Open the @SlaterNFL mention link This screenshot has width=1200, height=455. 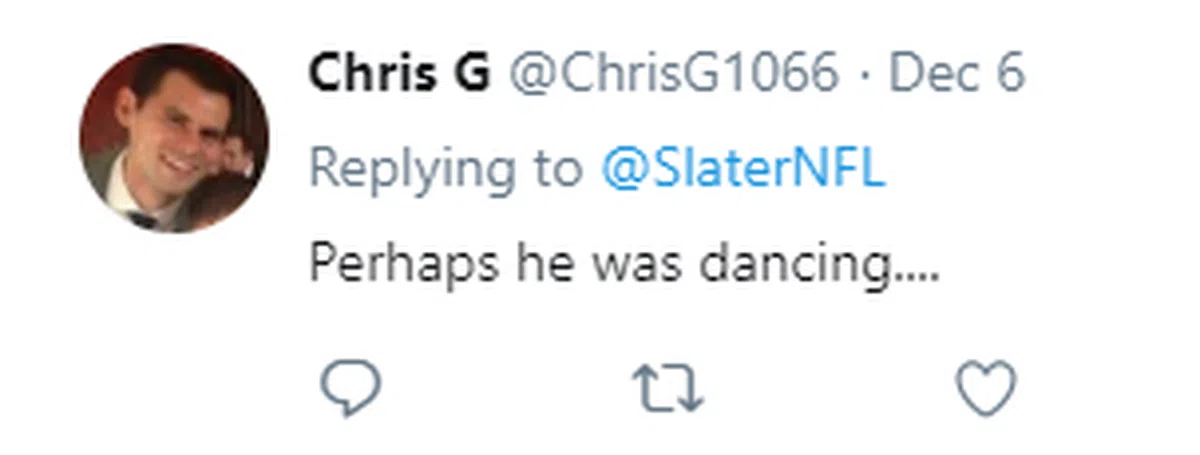point(743,170)
